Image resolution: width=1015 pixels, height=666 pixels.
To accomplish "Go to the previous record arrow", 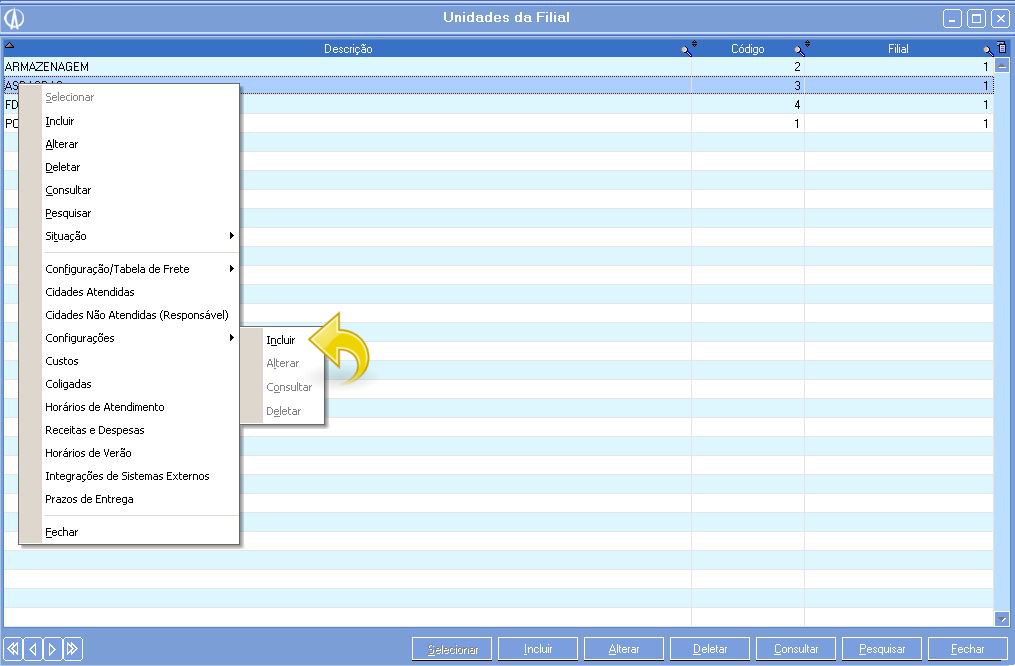I will 33,649.
